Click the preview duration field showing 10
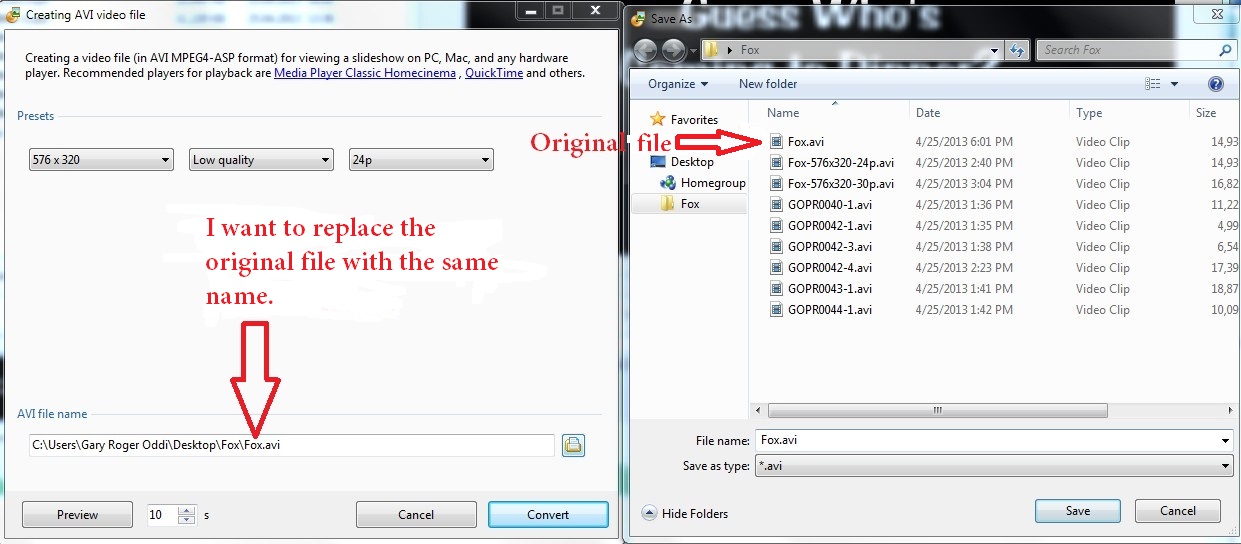The width and height of the screenshot is (1241, 544). [x=162, y=515]
